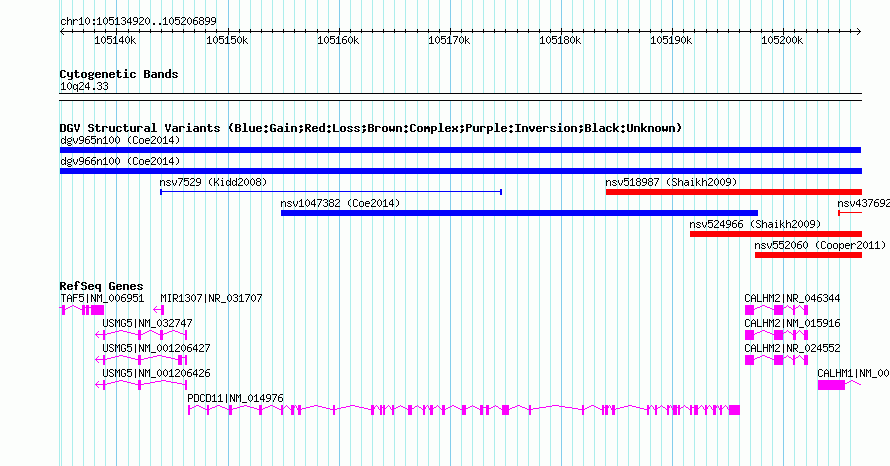The image size is (890, 466).
Task: Click the CALHM2|NM_015916 label
Action: [792, 323]
